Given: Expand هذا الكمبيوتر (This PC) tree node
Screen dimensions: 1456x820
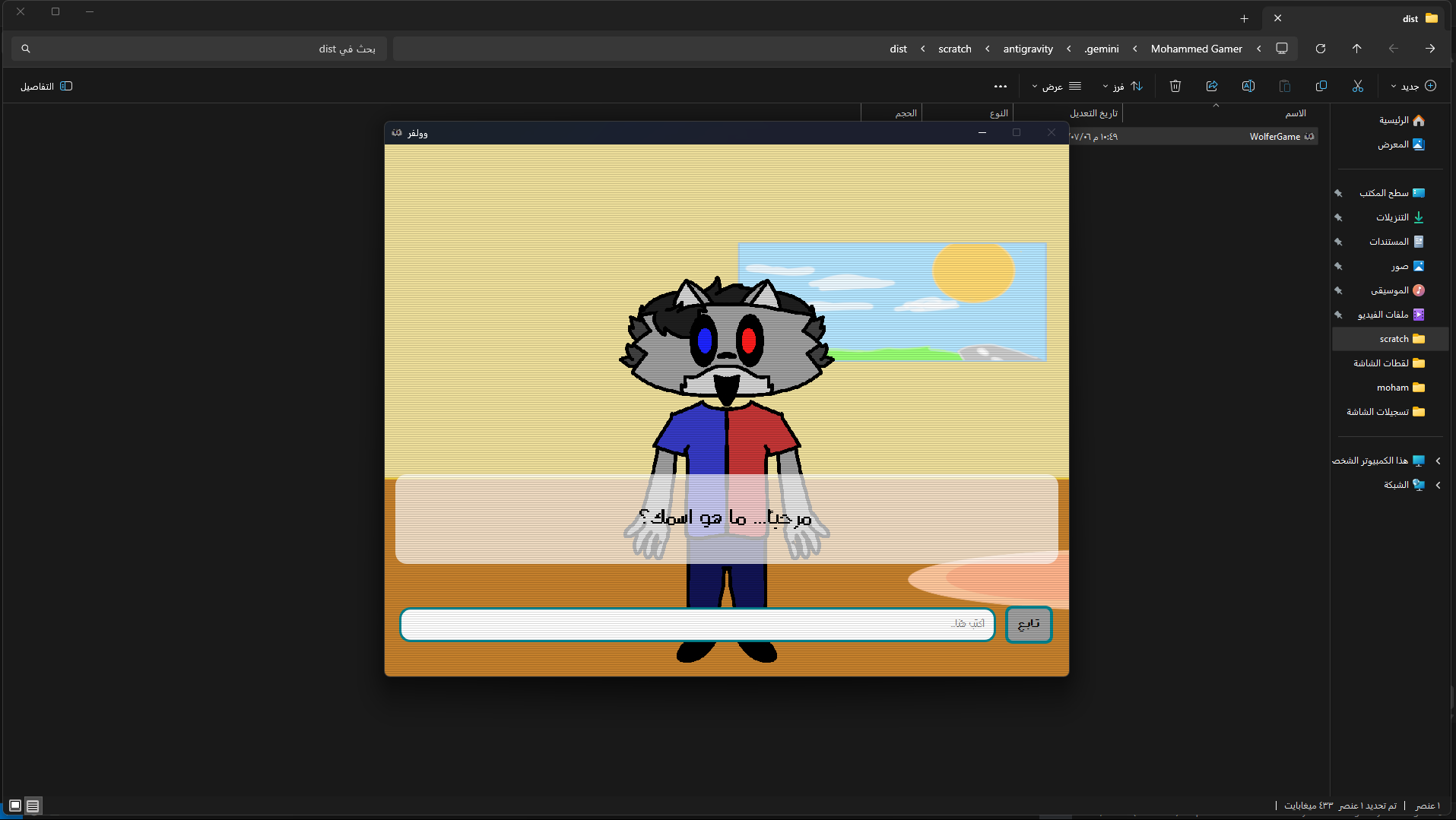Looking at the screenshot, I should (1438, 461).
